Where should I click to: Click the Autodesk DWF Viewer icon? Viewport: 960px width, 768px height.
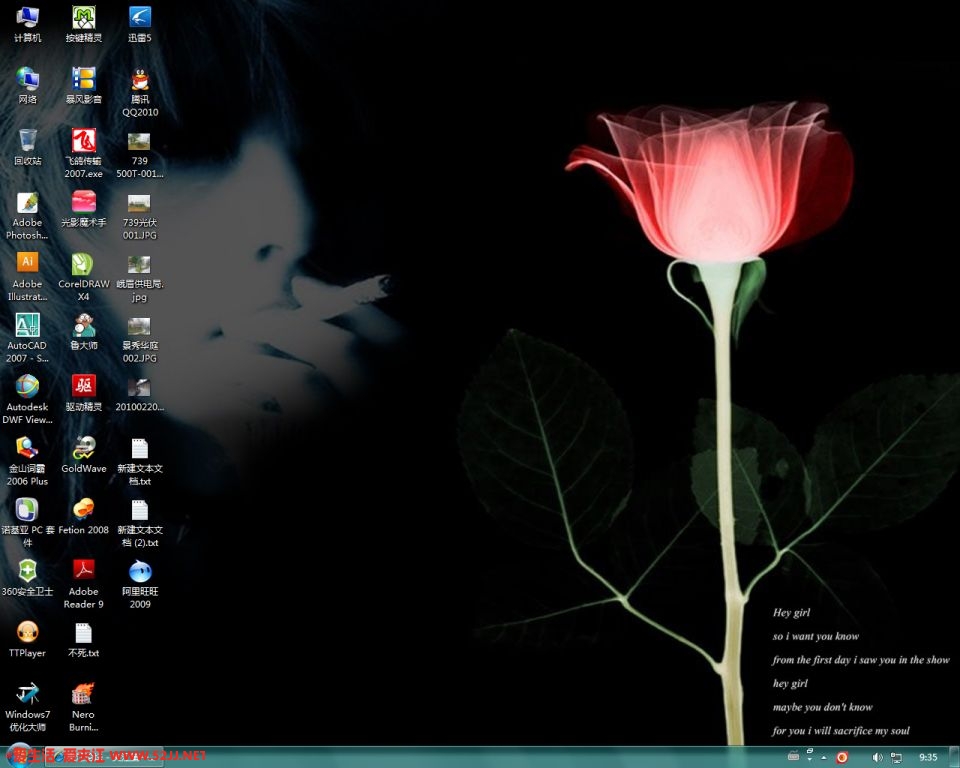click(27, 387)
